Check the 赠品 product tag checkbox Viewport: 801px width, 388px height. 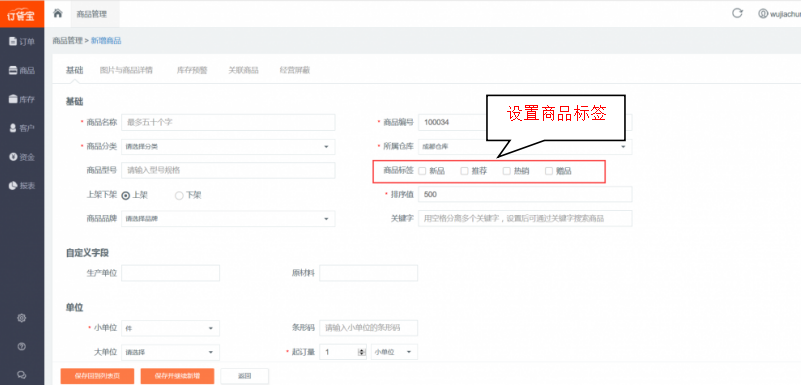click(549, 172)
